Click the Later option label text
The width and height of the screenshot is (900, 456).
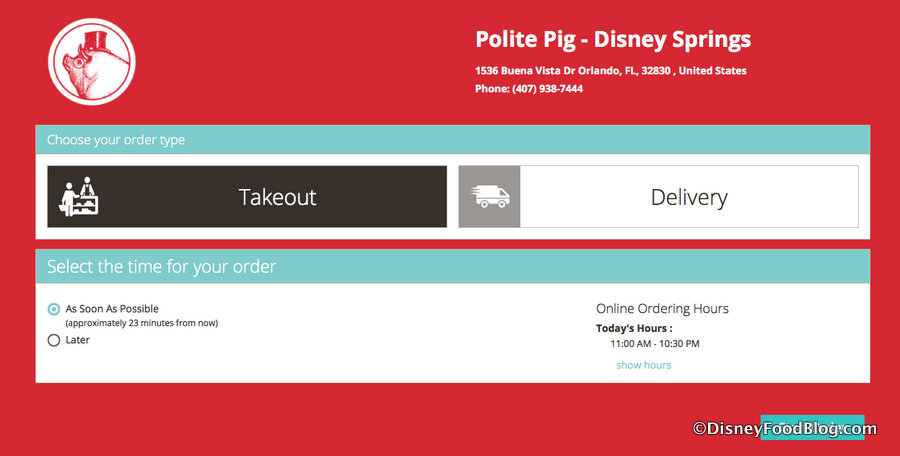tap(78, 340)
